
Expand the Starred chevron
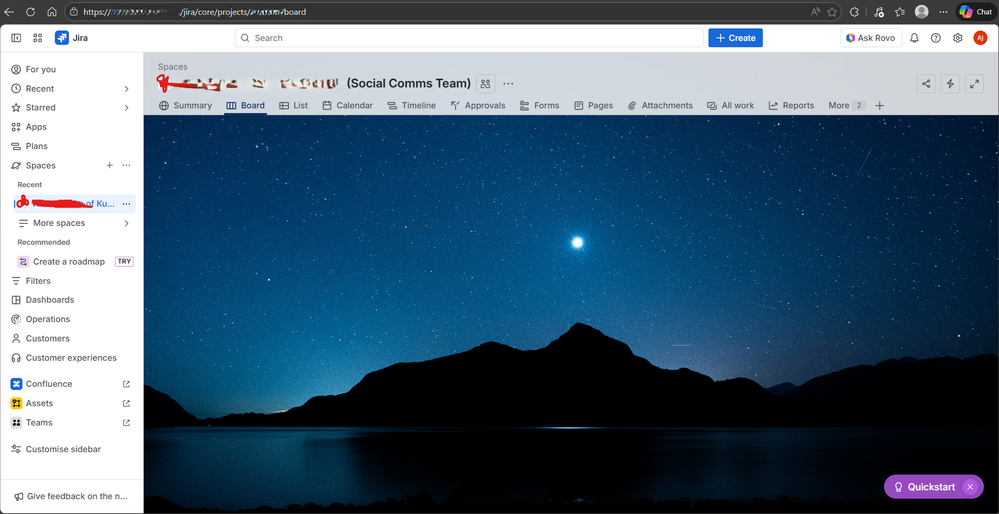(x=126, y=108)
